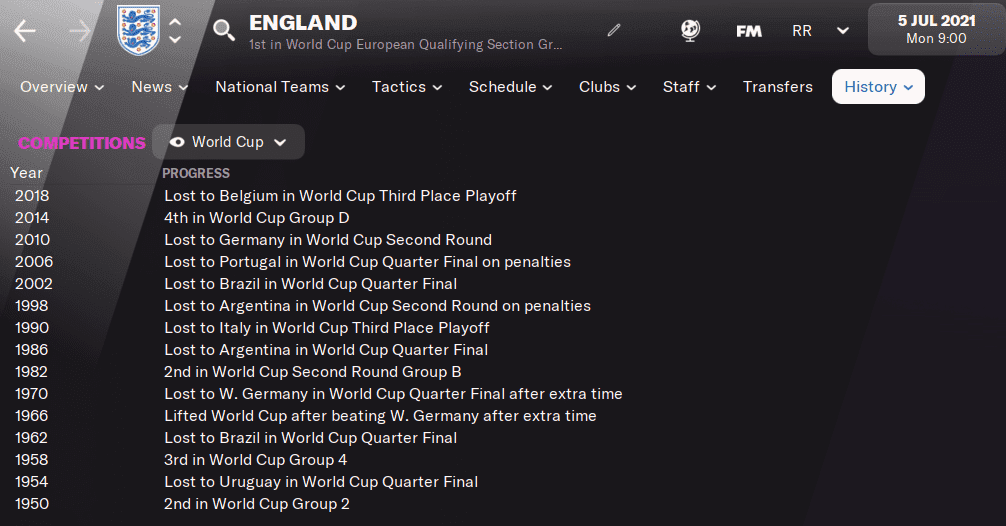Click the Year column header
1006x526 pixels.
coord(27,173)
